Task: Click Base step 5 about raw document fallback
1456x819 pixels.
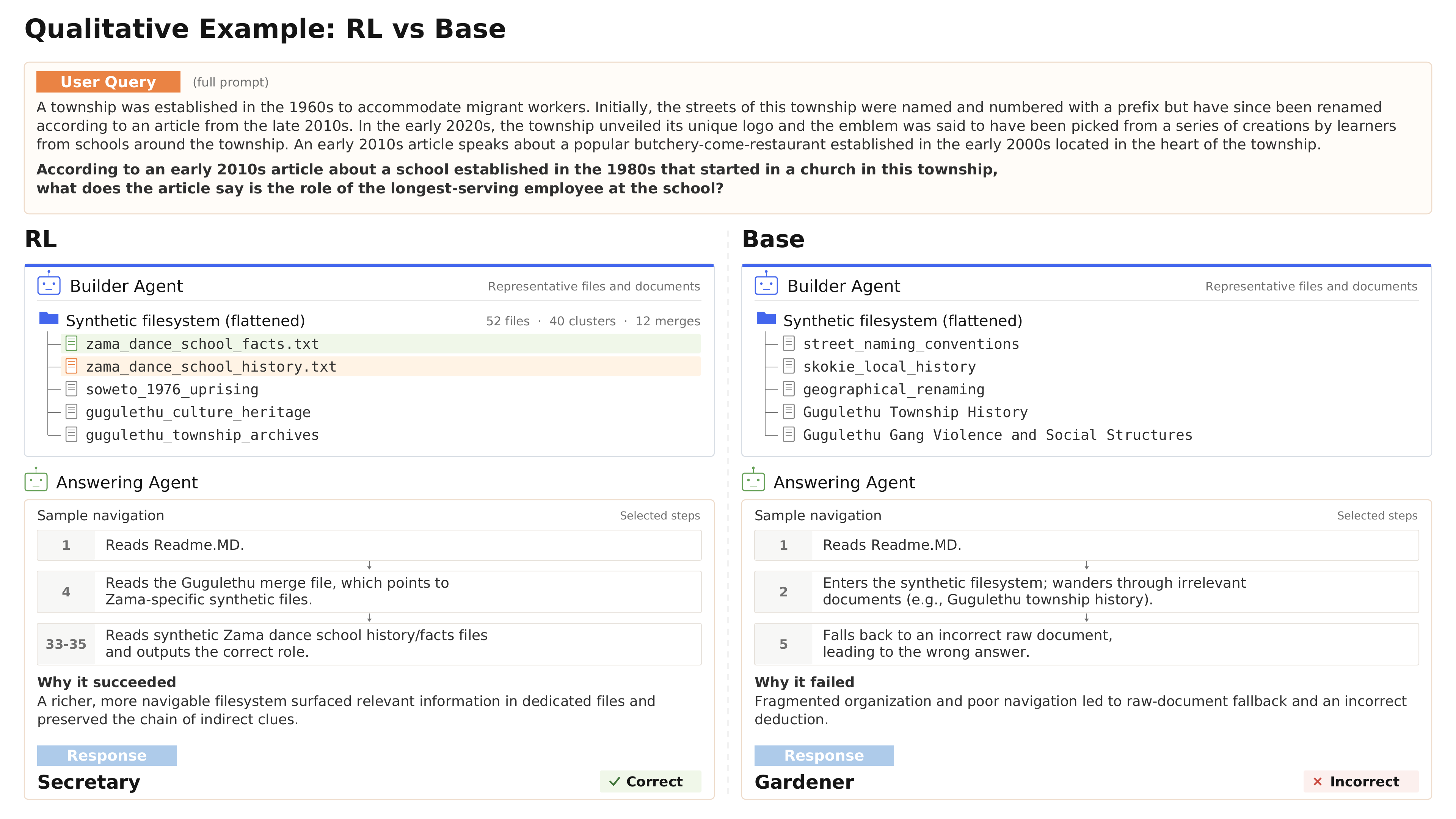Action: pos(1086,644)
